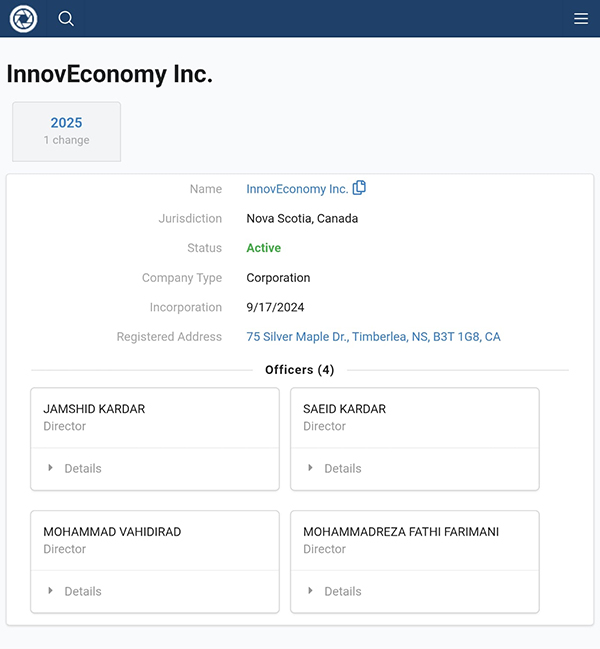Screen dimensions: 600x649
Task: Click the MOHAMMAD VAHIDIRAD officer name
Action: click(112, 532)
